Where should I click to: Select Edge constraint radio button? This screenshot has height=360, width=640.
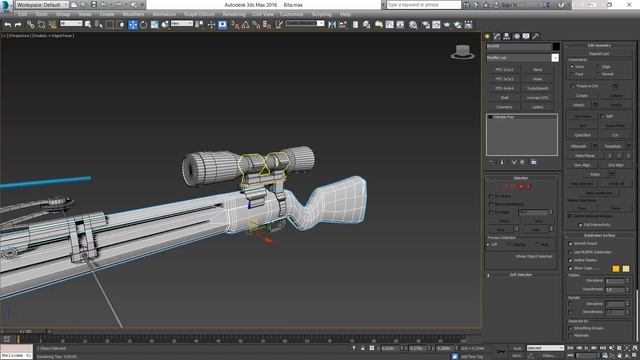tap(598, 67)
